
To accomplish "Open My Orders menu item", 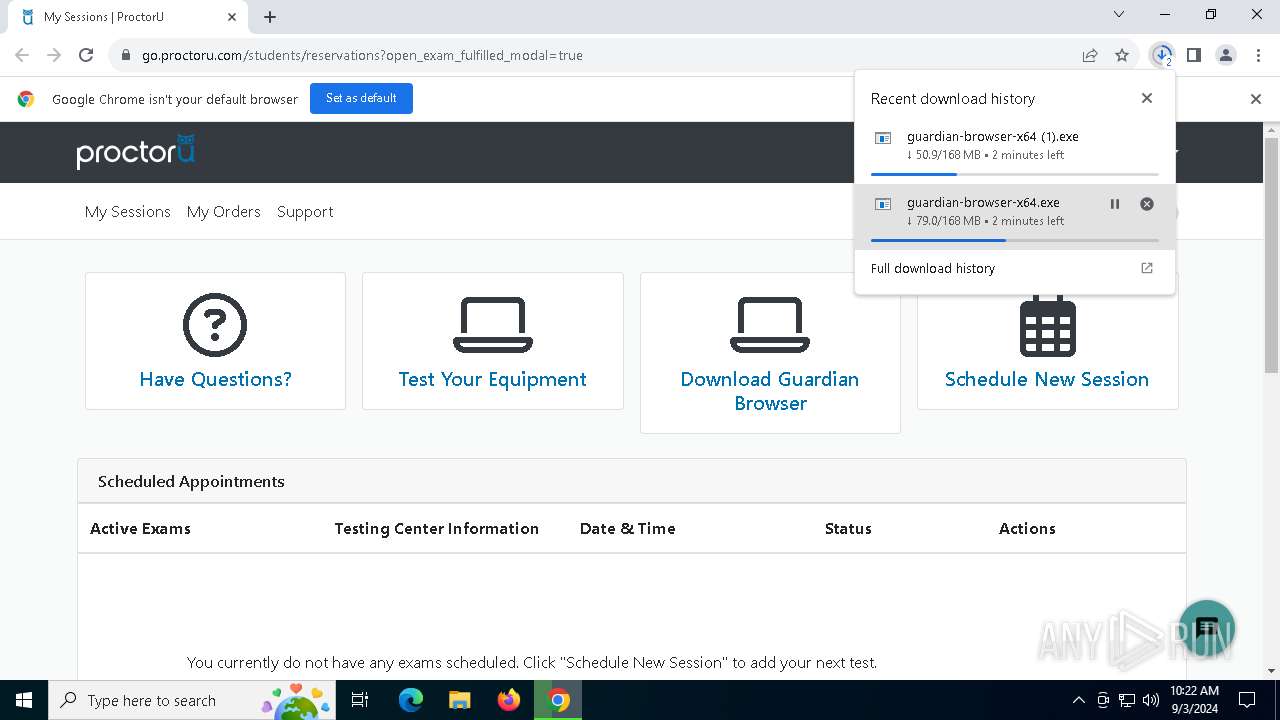I will (x=224, y=212).
